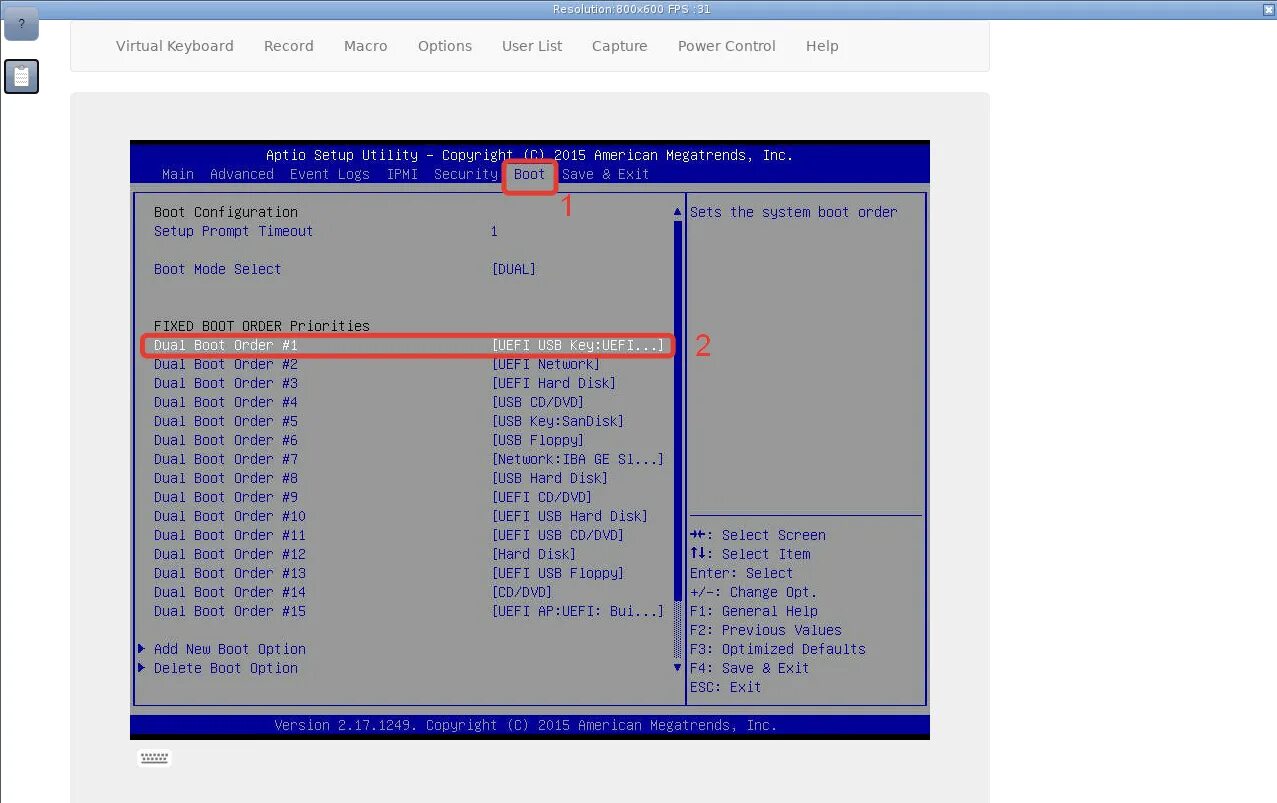This screenshot has width=1277, height=803.
Task: Select Dual Boot Order #9 row
Action: 408,497
